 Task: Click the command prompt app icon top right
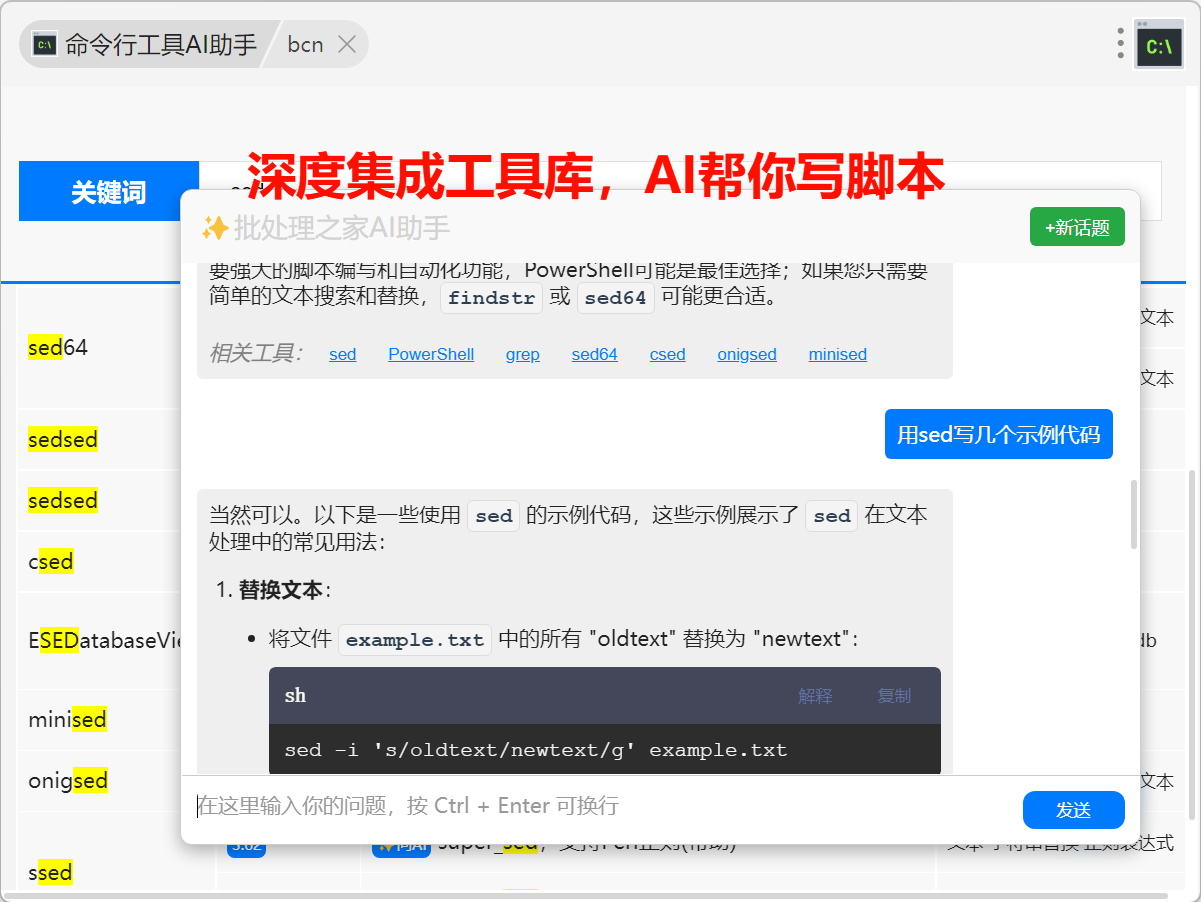(1159, 44)
